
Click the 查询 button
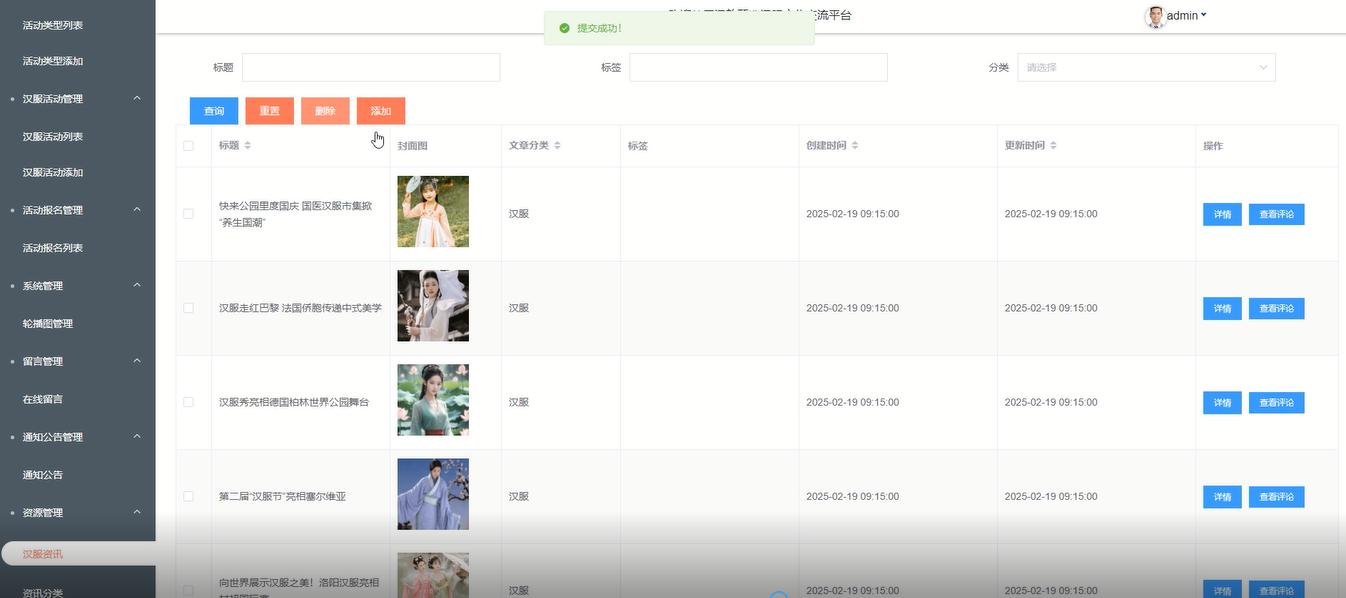click(214, 111)
